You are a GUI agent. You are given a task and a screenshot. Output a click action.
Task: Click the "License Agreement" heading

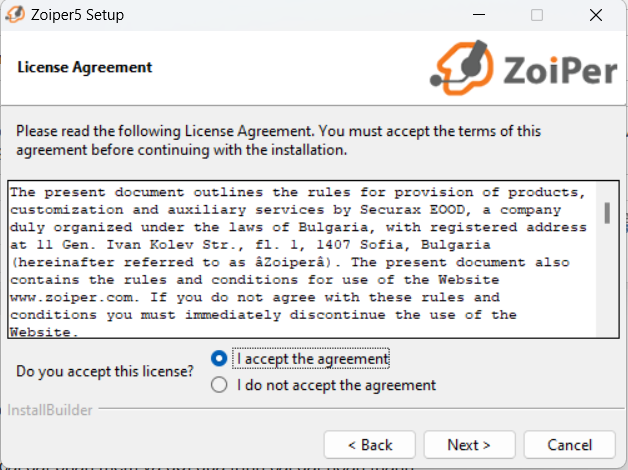point(85,68)
